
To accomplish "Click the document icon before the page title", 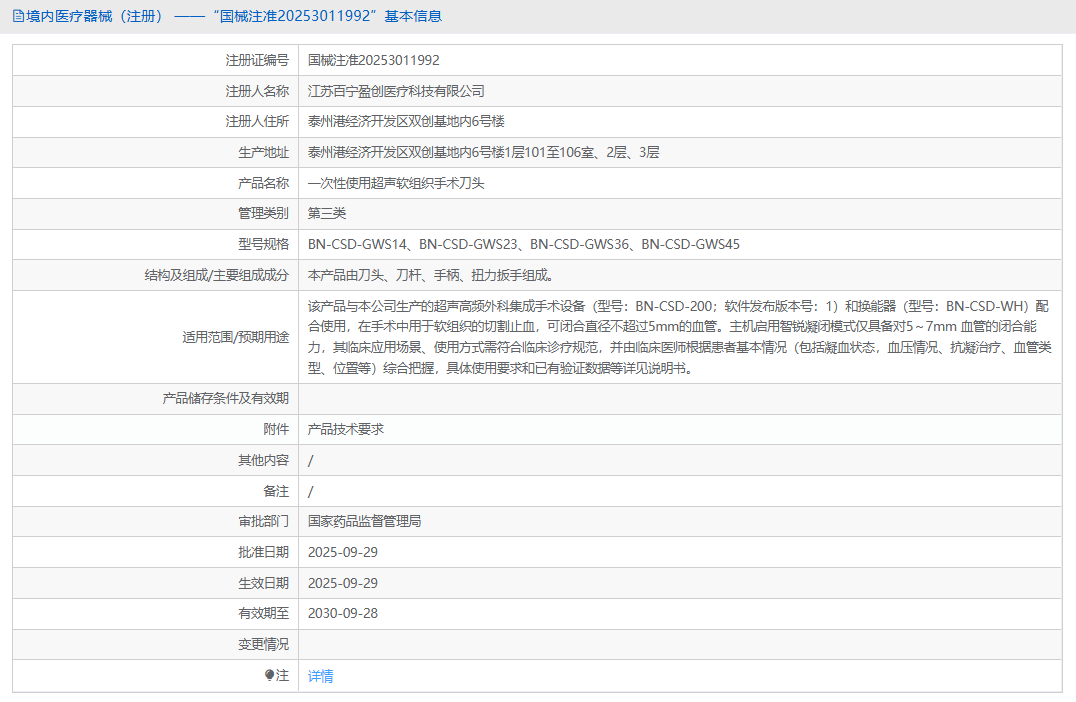I will [x=19, y=16].
